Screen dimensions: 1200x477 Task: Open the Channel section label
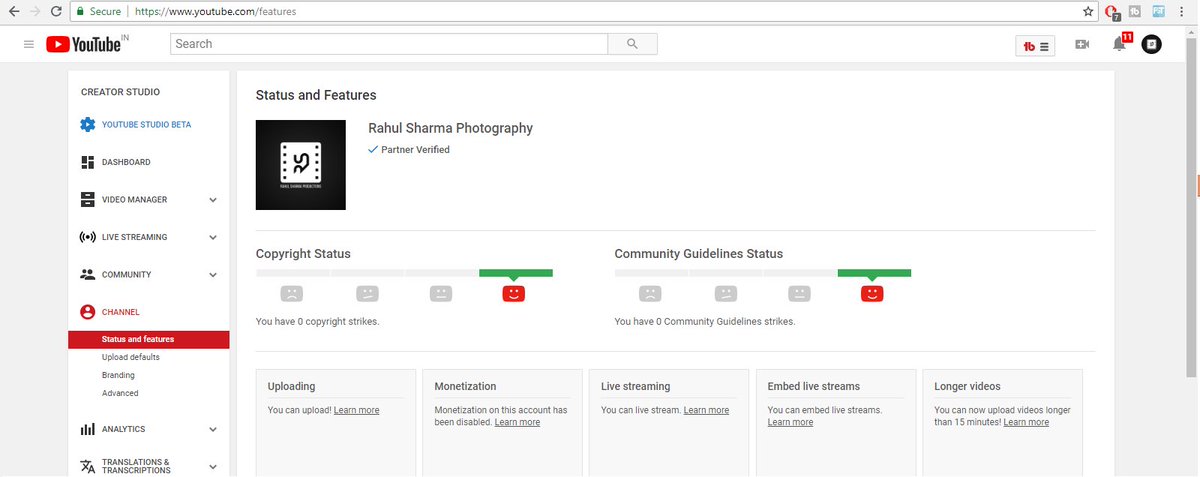tap(121, 312)
